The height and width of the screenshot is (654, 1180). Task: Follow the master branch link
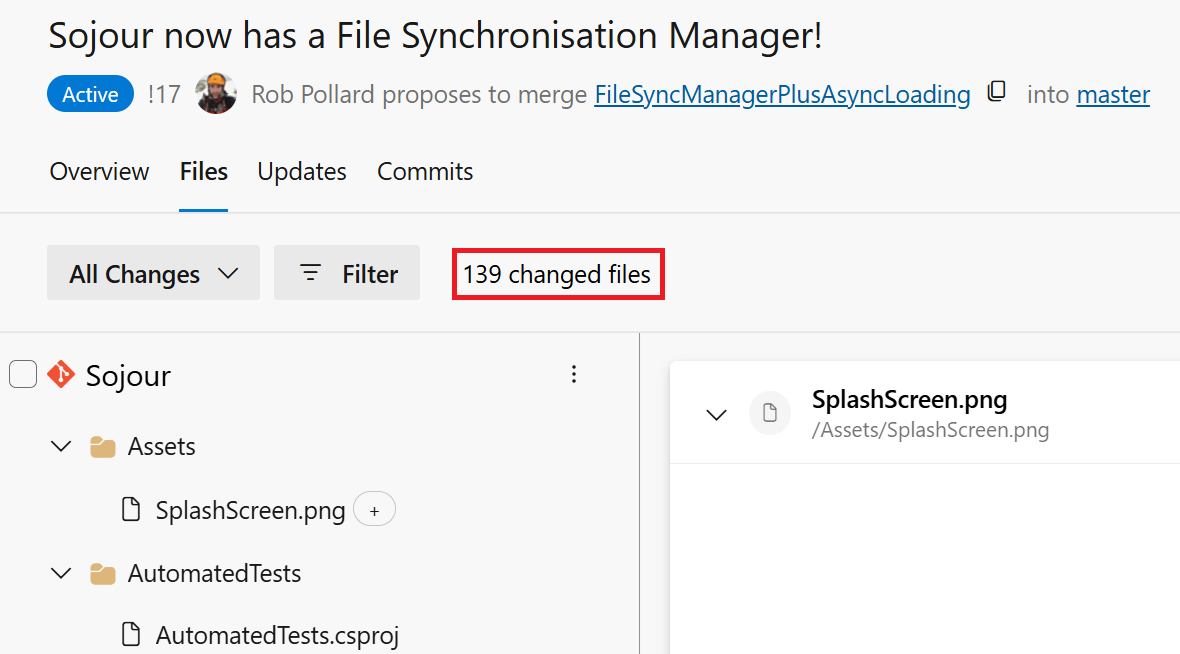[1113, 95]
